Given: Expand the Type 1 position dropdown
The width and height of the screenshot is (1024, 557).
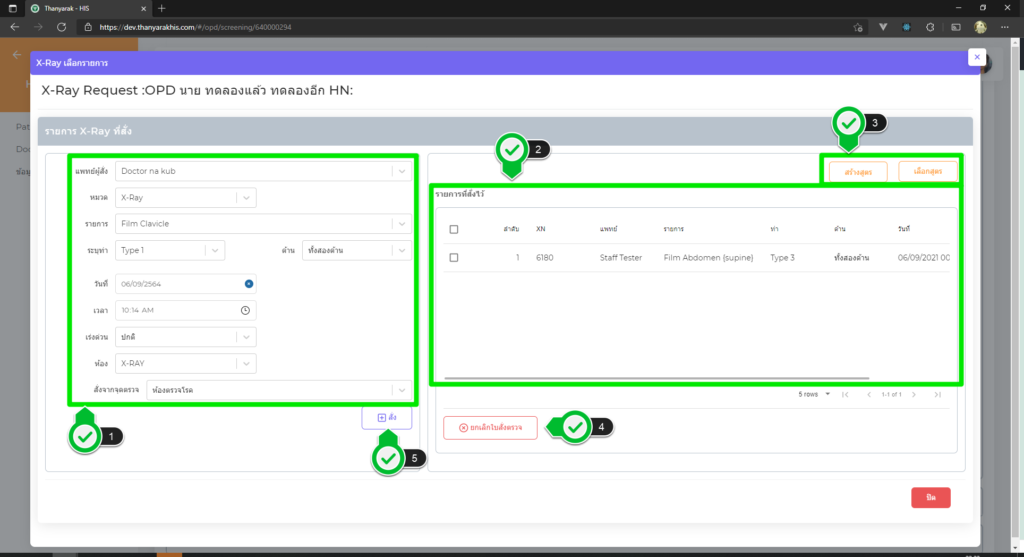Looking at the screenshot, I should click(216, 250).
